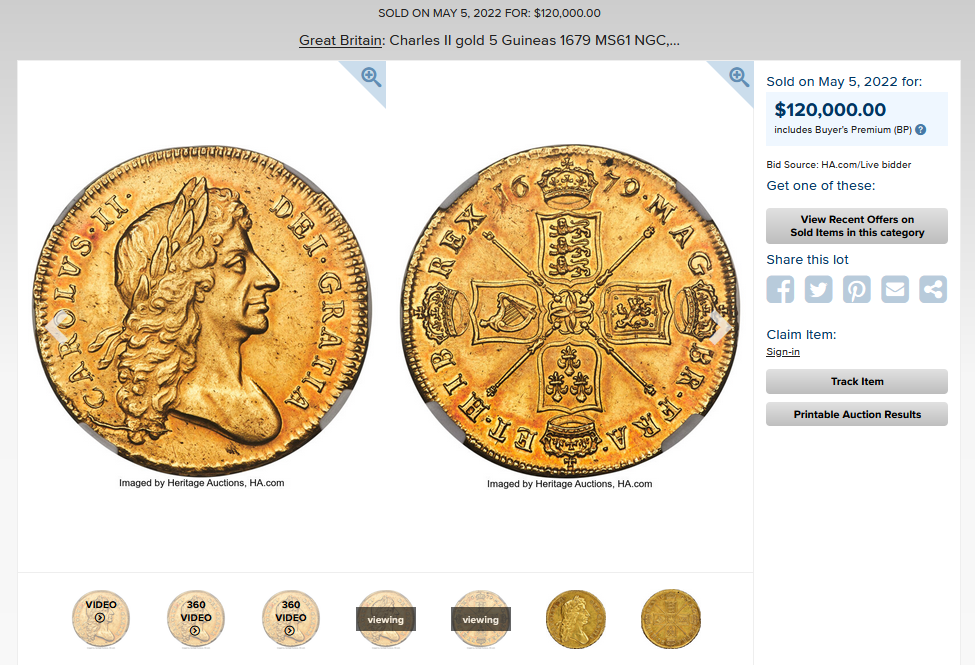Screen dimensions: 975x665
Task: Click View Recent Offers on Sold Items button
Action: point(857,226)
